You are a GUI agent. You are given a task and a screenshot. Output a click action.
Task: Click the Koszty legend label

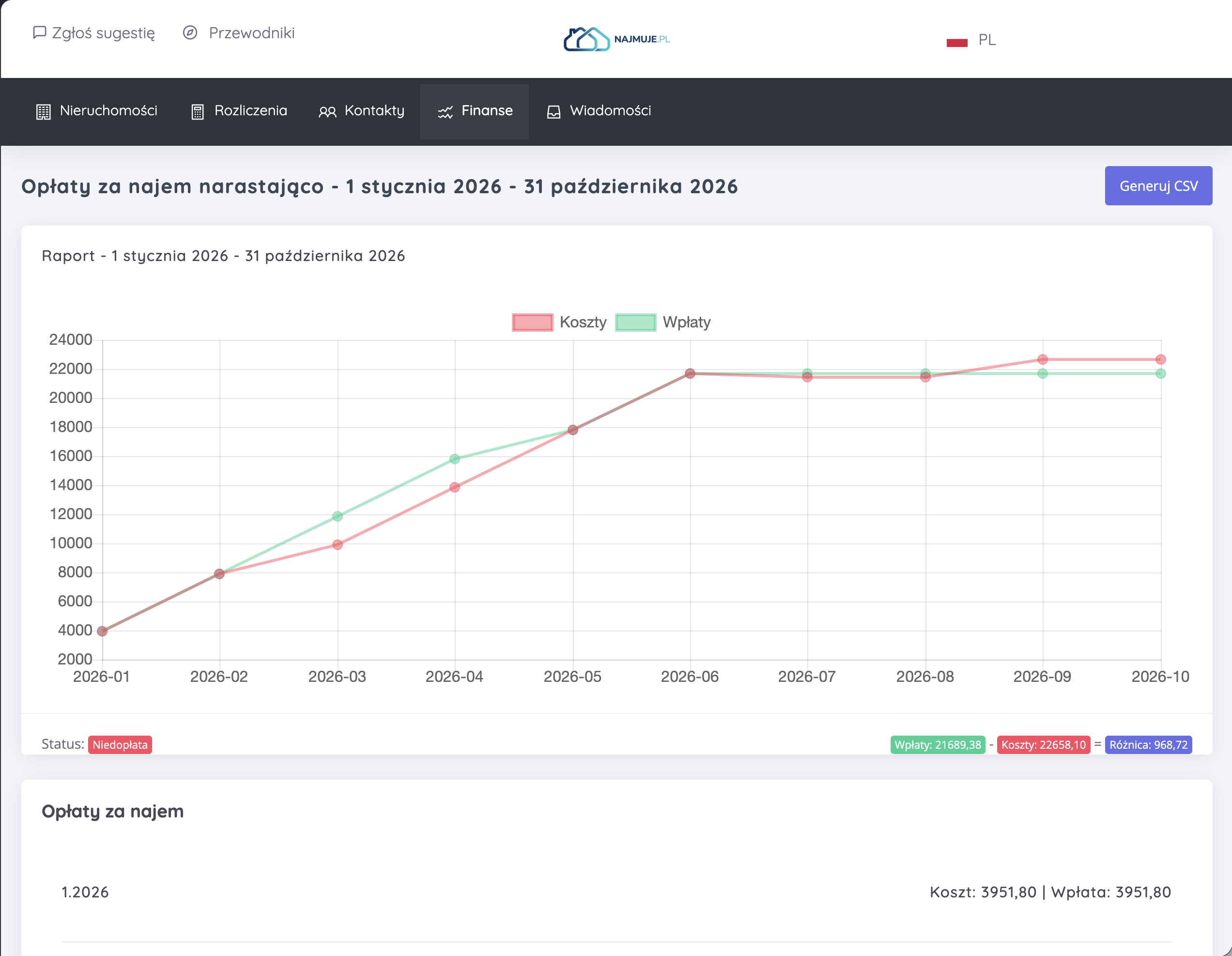[x=583, y=322]
